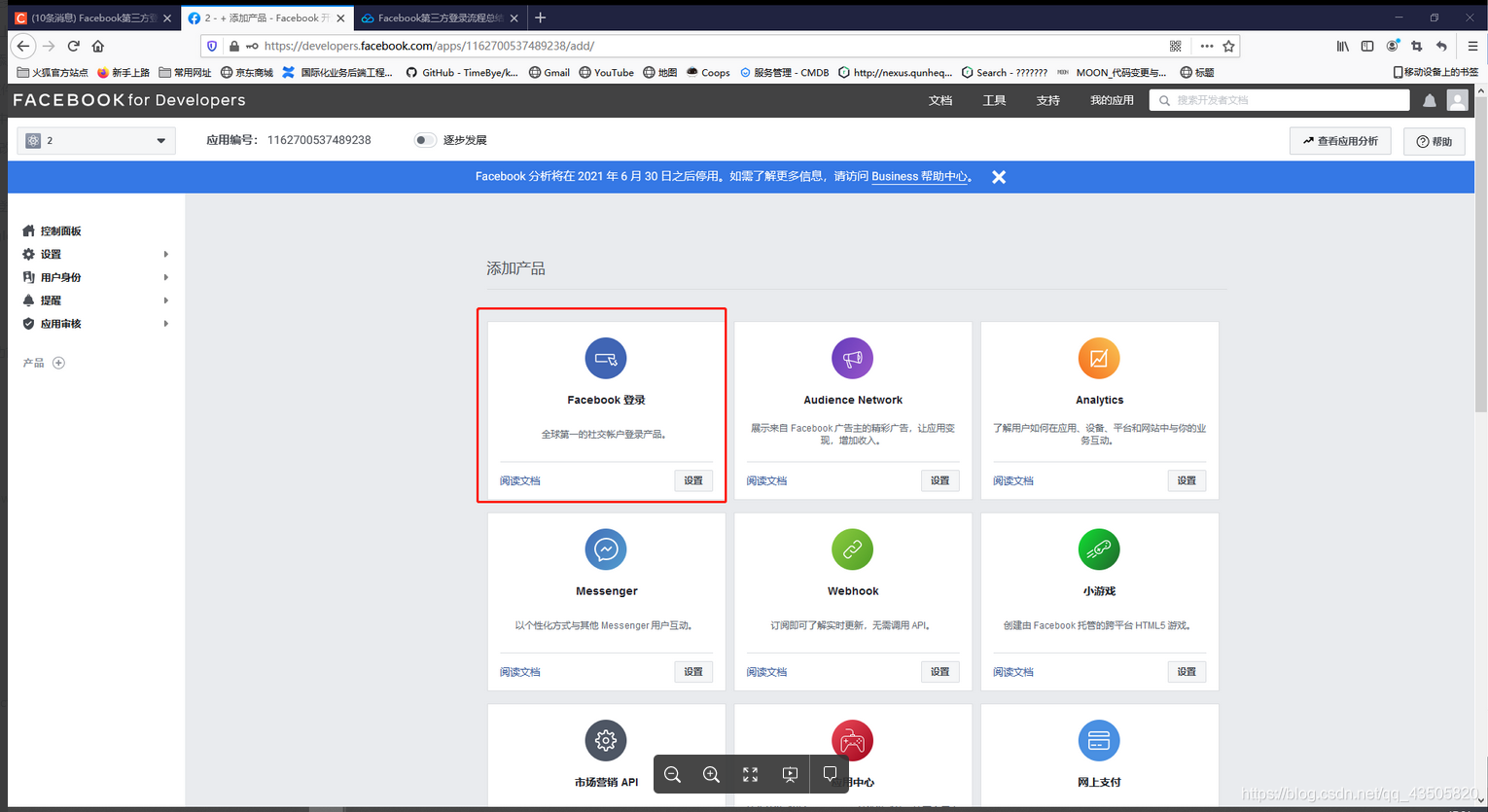Open the app selector dropdown labeled 2

96,141
